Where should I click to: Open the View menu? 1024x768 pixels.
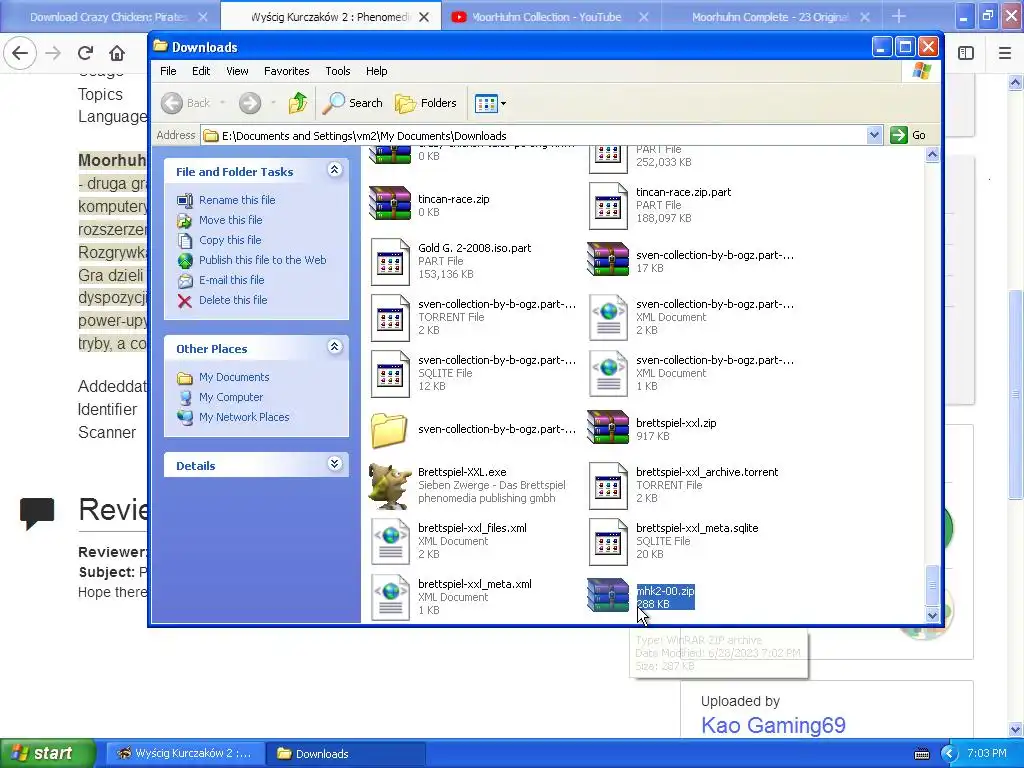[237, 71]
